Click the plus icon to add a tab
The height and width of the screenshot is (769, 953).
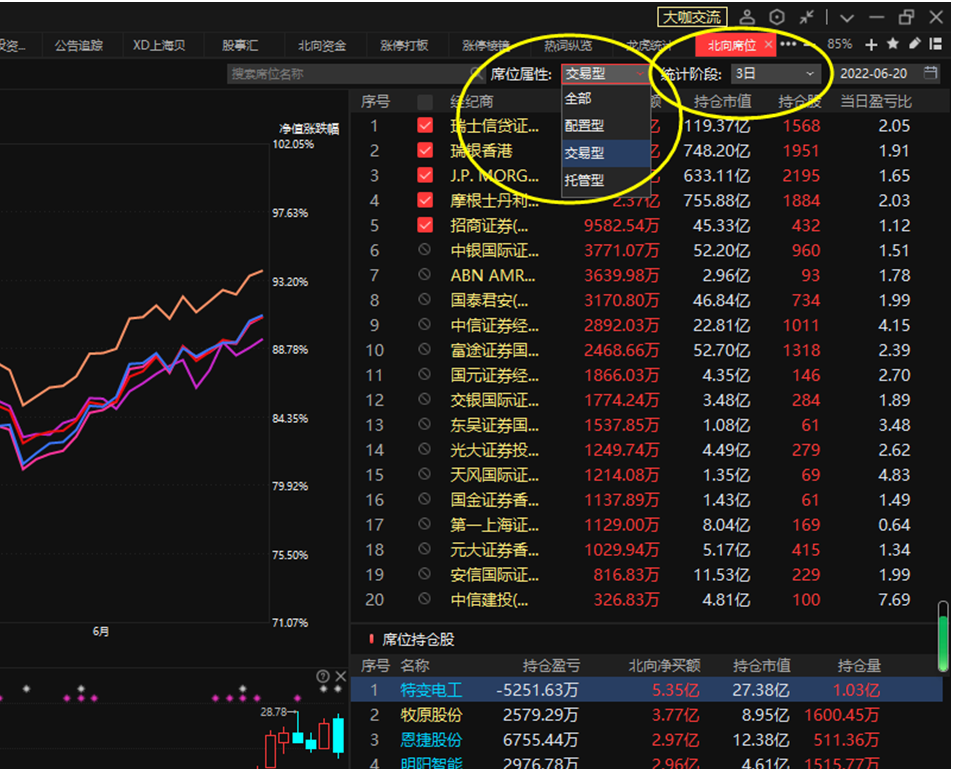point(871,44)
